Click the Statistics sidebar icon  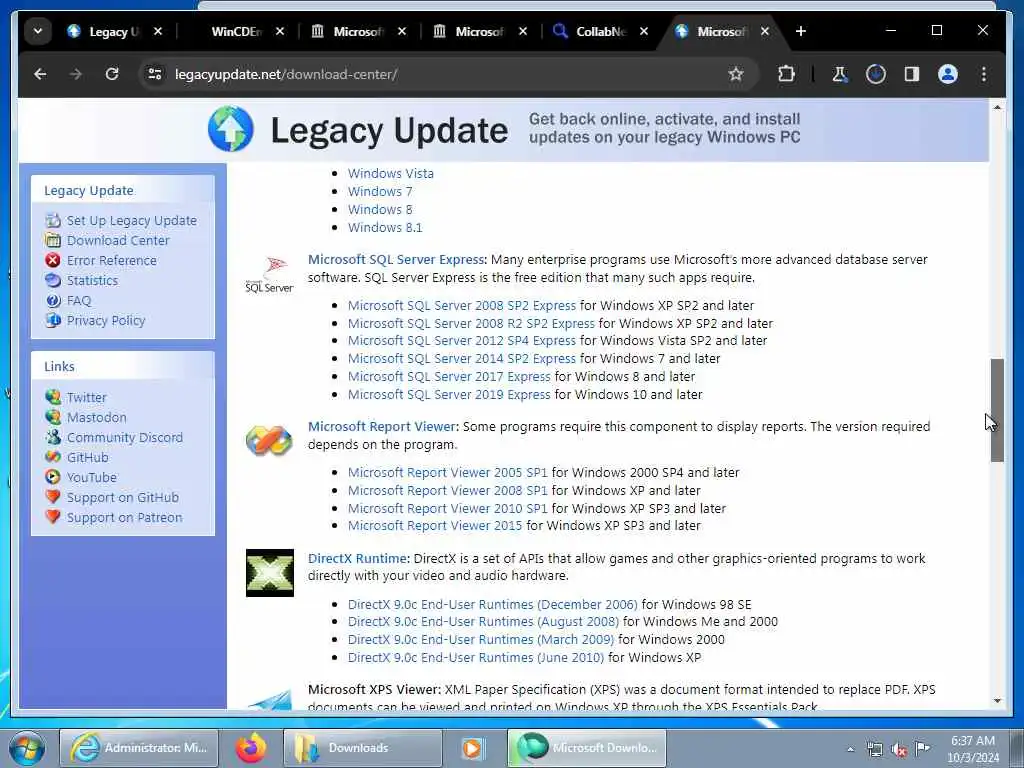click(x=53, y=280)
